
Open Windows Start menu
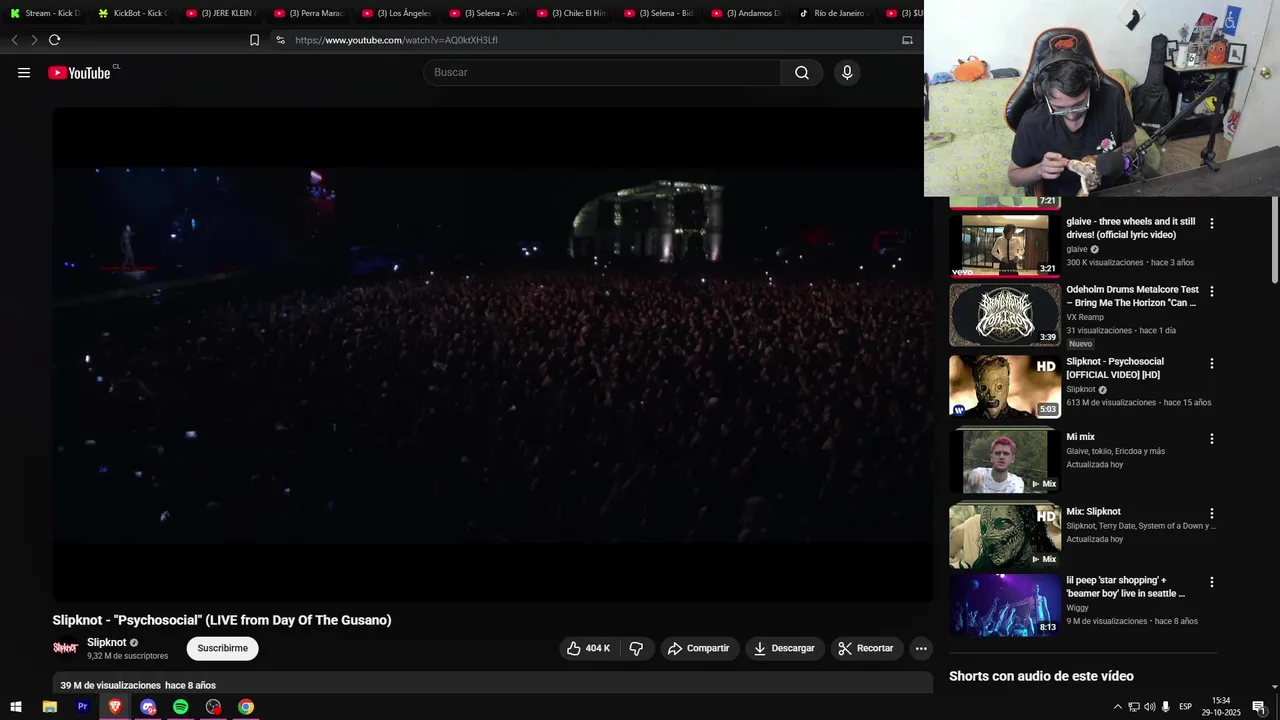click(x=16, y=707)
